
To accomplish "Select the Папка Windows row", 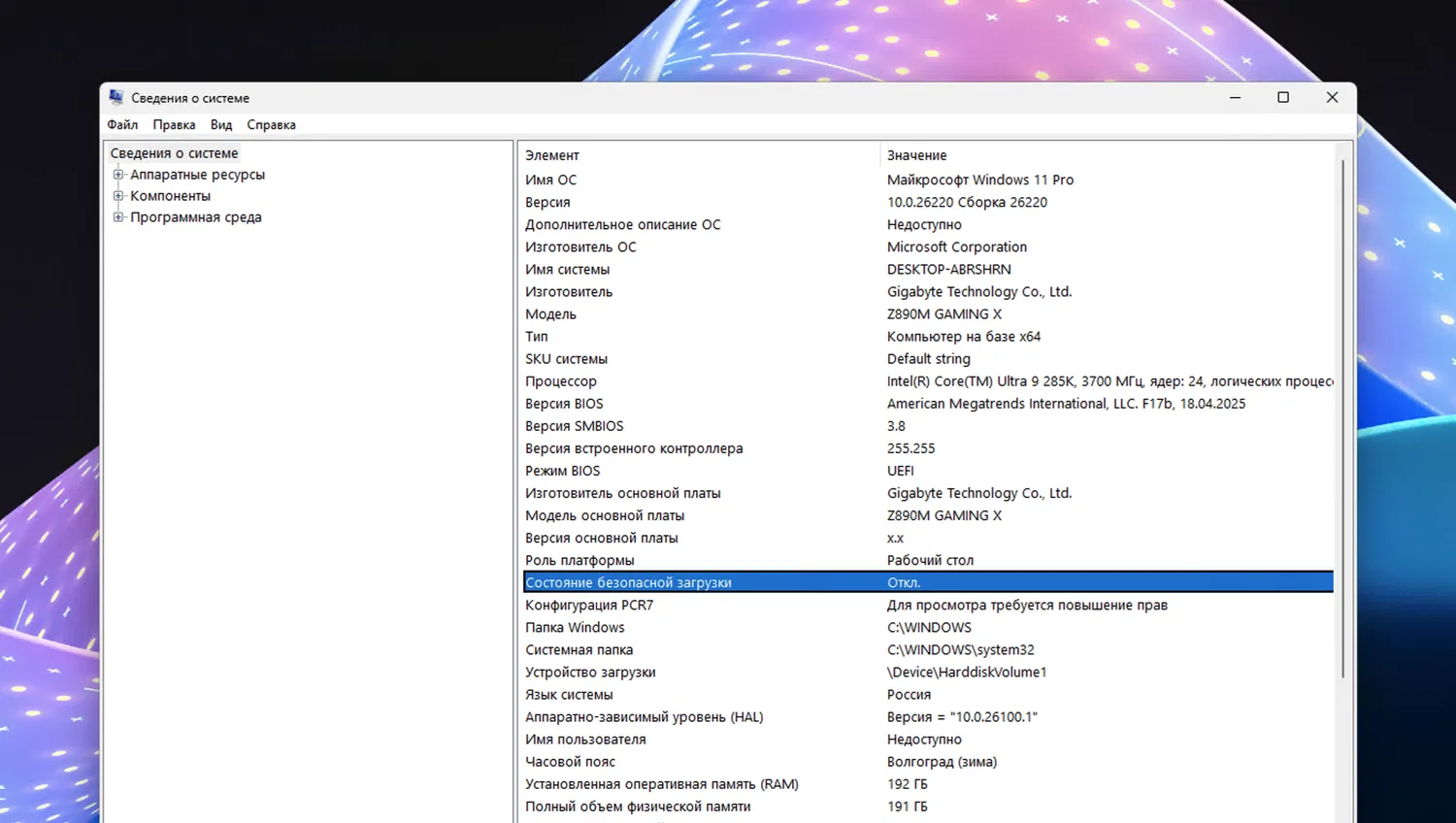I will click(x=928, y=627).
